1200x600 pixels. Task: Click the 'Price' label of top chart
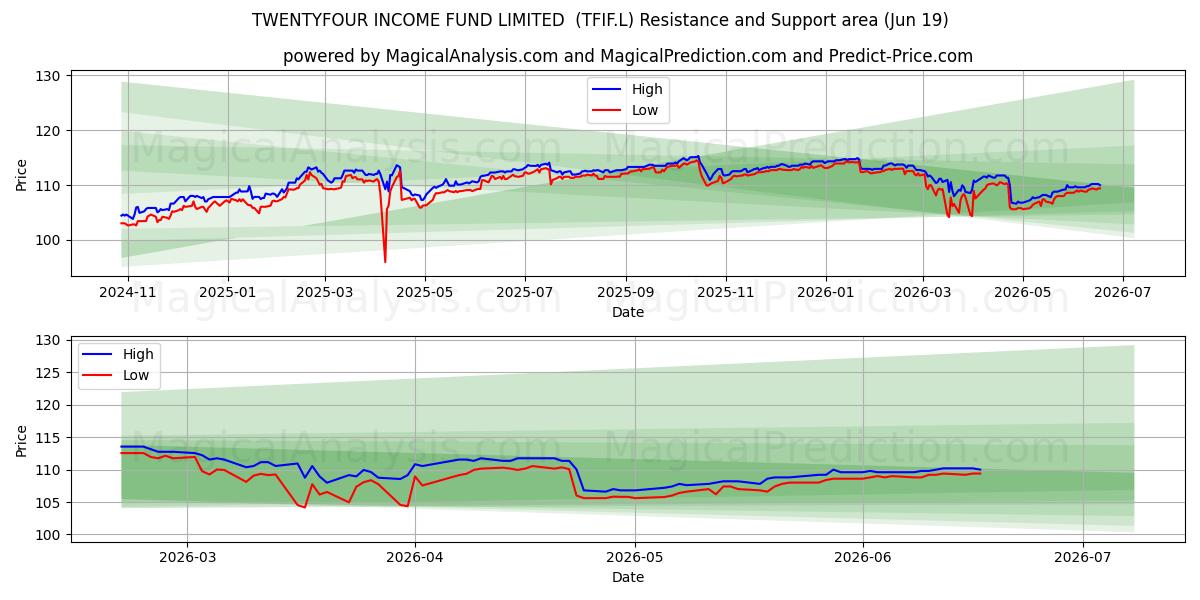click(x=22, y=174)
